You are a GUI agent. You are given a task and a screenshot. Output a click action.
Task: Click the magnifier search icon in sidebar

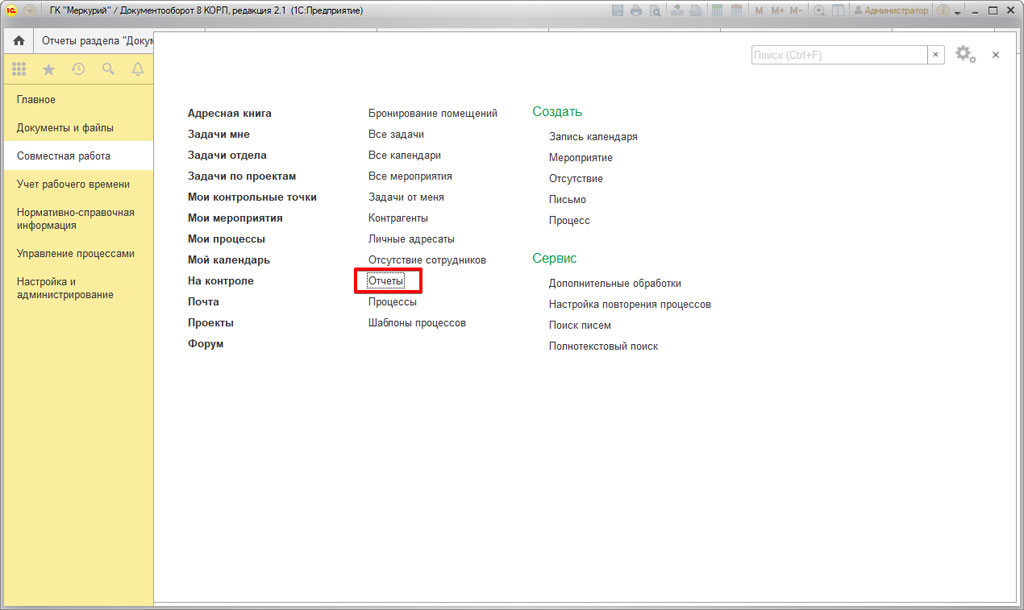pos(108,69)
